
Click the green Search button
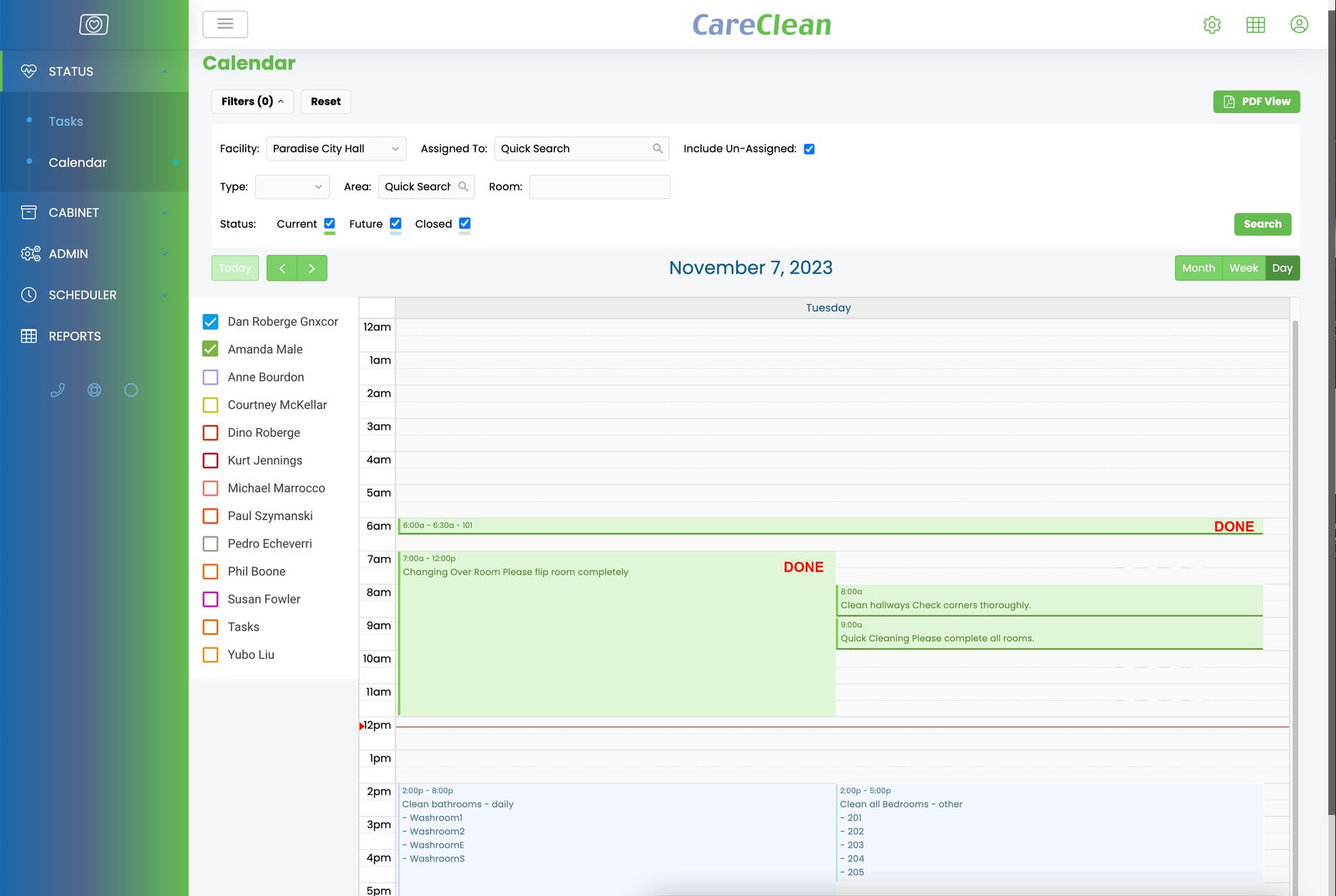pyautogui.click(x=1262, y=224)
